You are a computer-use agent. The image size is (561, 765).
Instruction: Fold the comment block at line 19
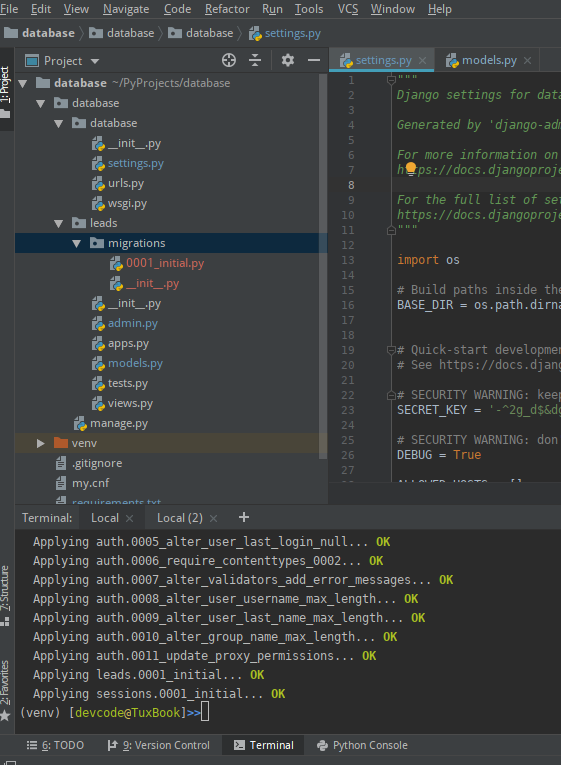[391, 350]
